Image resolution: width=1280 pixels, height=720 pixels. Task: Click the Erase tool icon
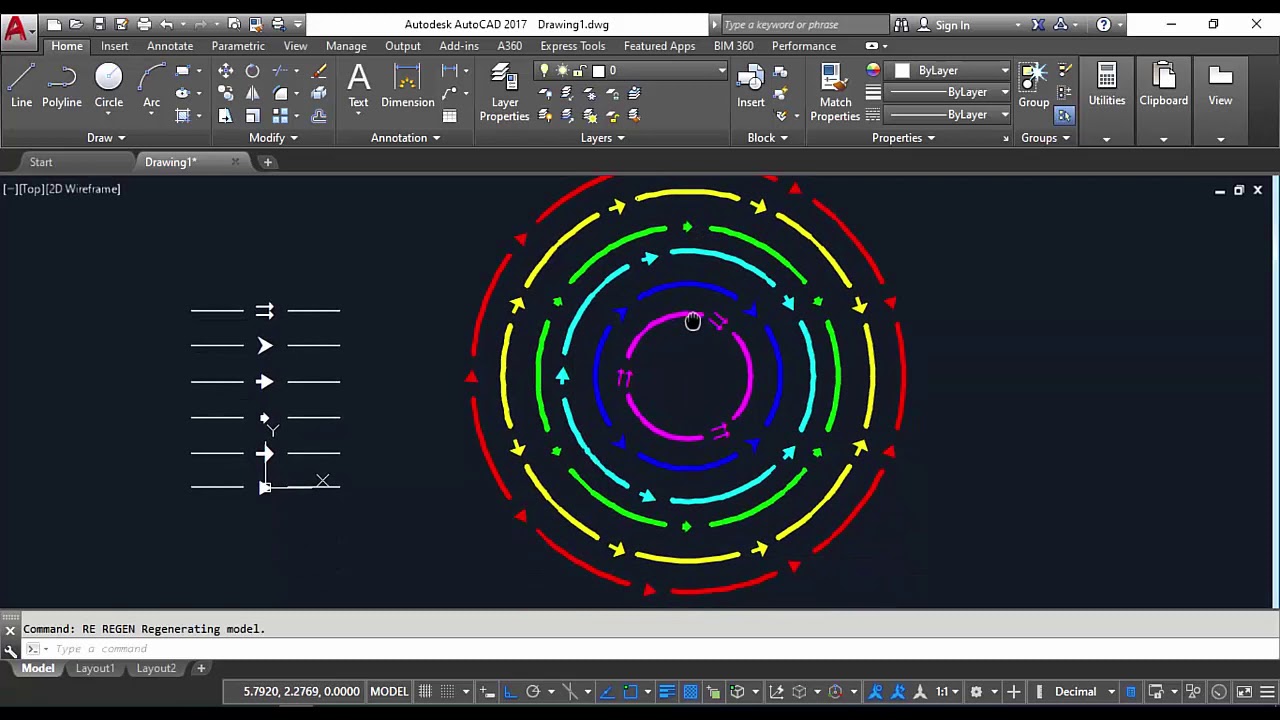click(x=318, y=71)
